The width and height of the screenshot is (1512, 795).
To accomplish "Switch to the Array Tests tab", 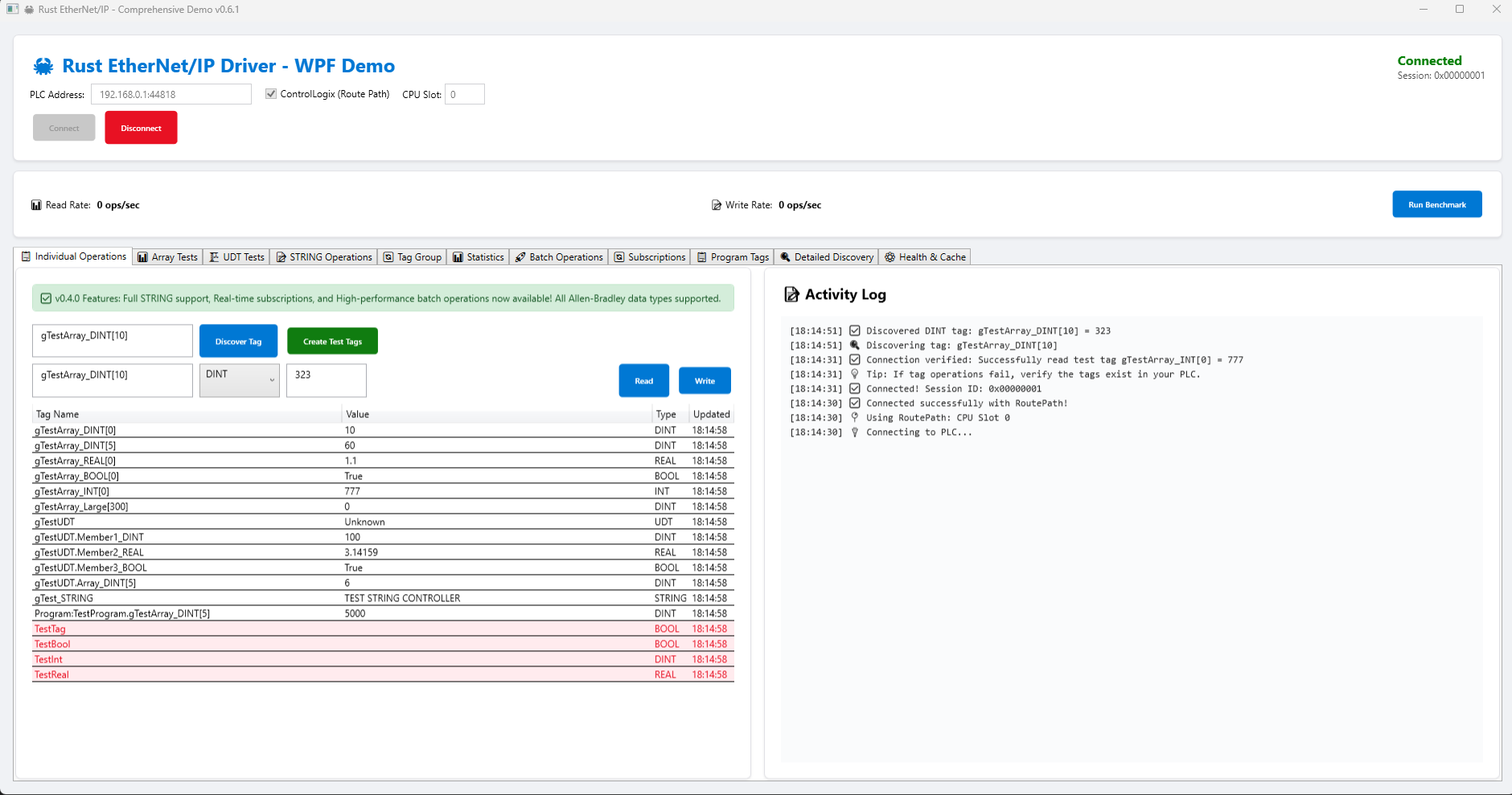I will (x=167, y=257).
